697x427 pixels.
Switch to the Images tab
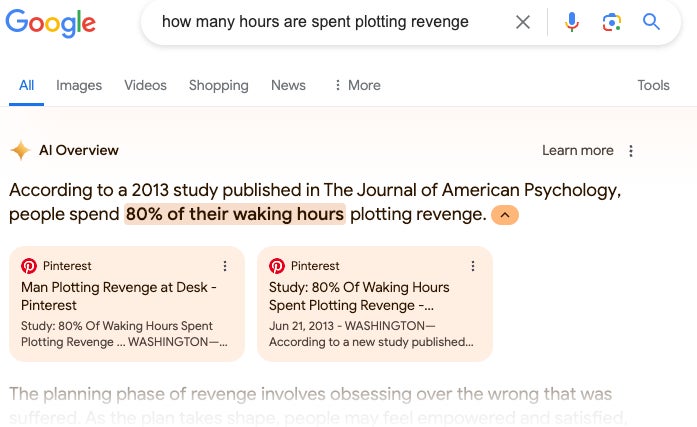pos(79,85)
